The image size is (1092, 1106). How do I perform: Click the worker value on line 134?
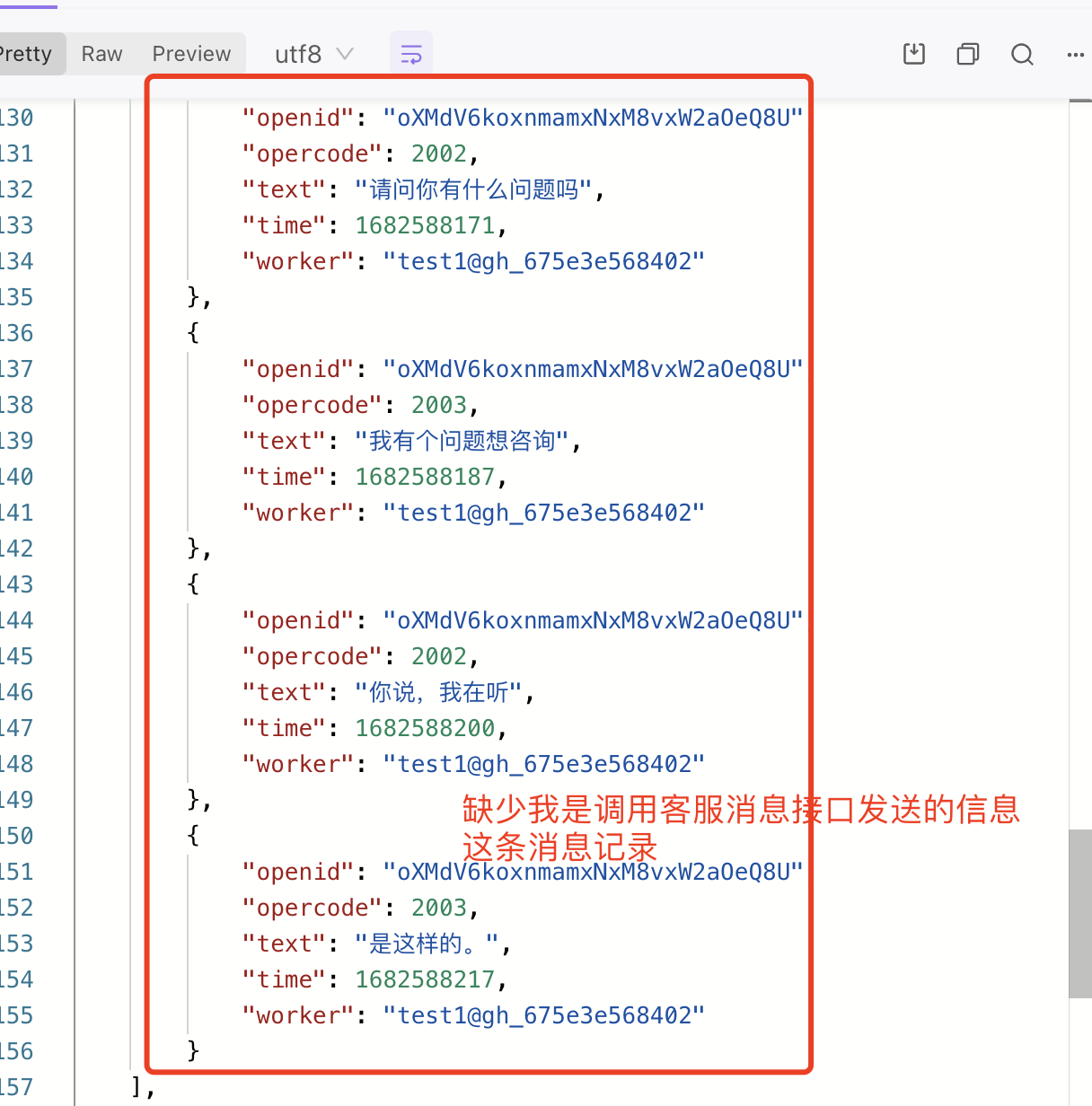click(544, 261)
